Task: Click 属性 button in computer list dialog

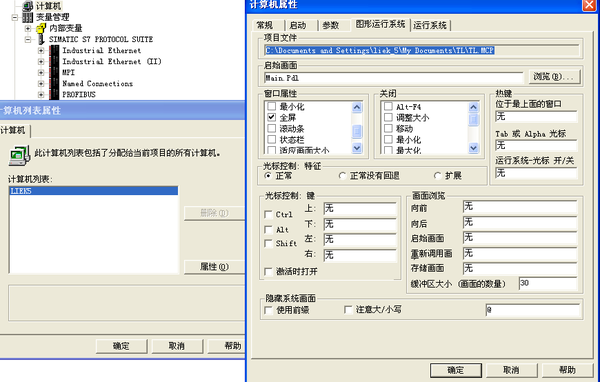Action: click(214, 266)
